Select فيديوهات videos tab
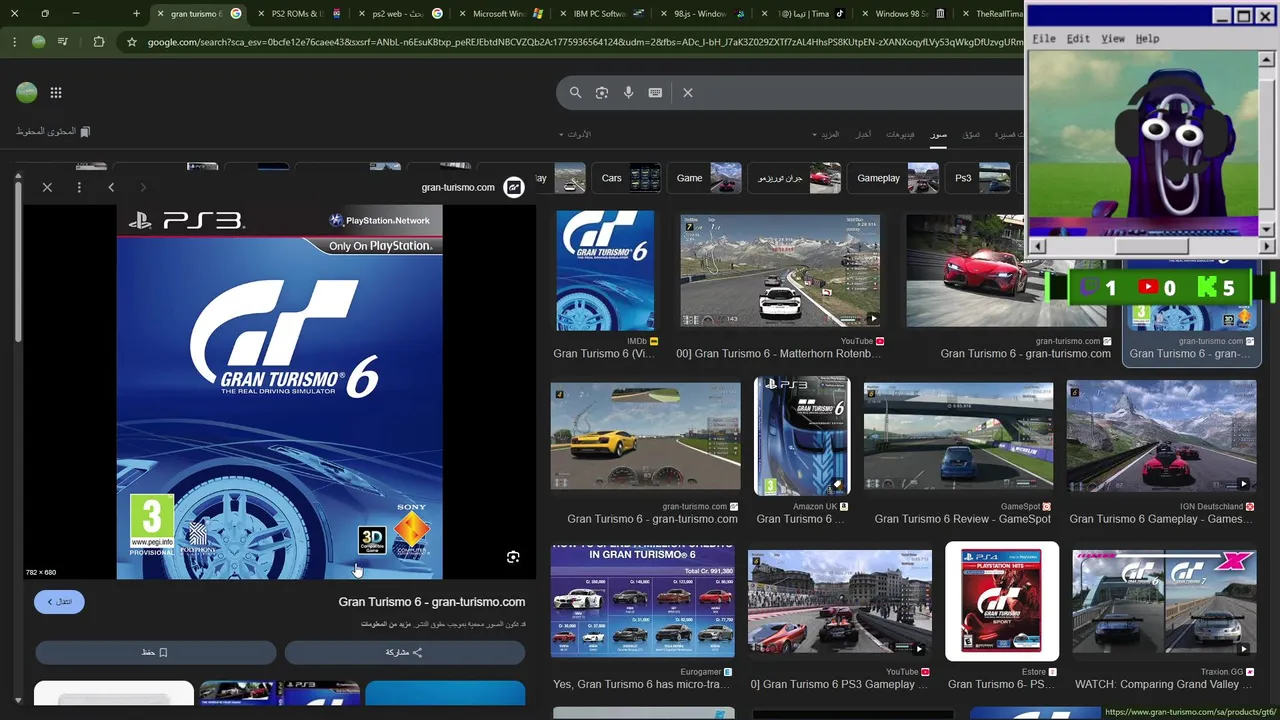 click(x=900, y=134)
